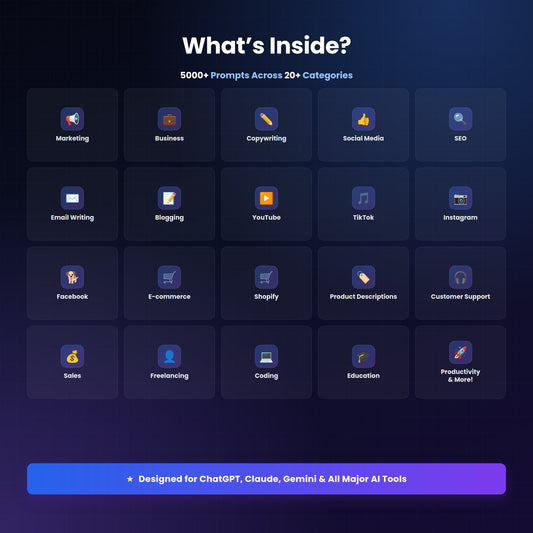Click the Facebook dog icon

click(x=72, y=277)
